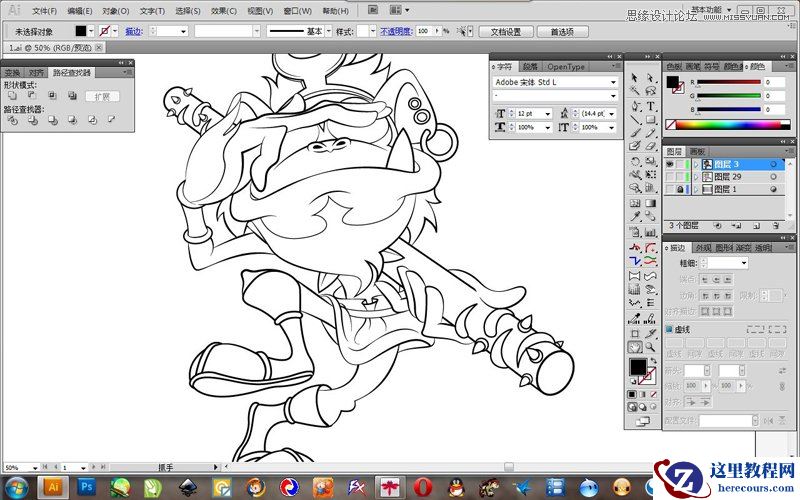Click the 文档设置 button

pos(506,32)
